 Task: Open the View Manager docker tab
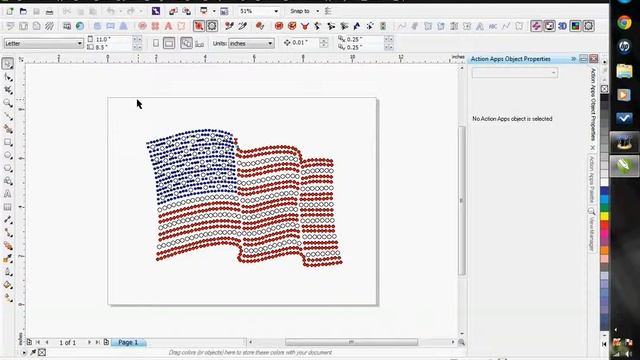pos(592,230)
